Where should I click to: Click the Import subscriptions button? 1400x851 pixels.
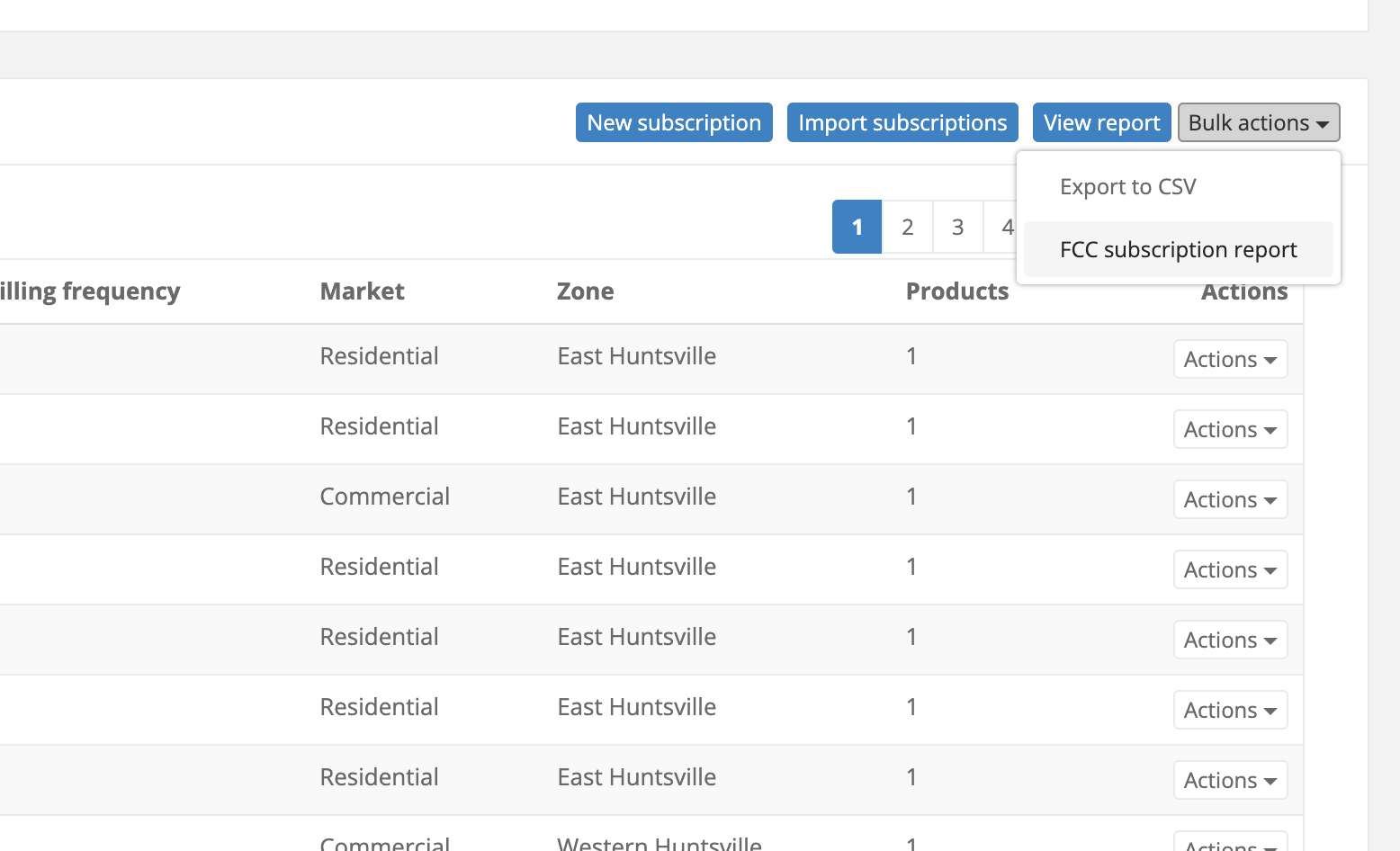(902, 122)
